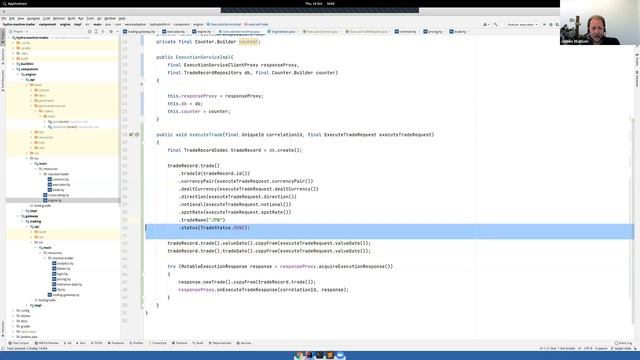Open the run configuration dropdown
The width and height of the screenshot is (640, 360).
[x=522, y=24]
